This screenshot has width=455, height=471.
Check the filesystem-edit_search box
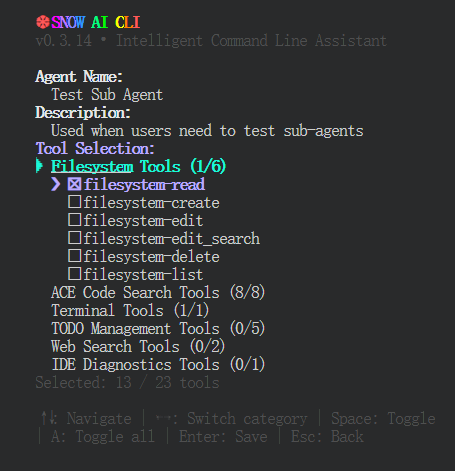(74, 238)
